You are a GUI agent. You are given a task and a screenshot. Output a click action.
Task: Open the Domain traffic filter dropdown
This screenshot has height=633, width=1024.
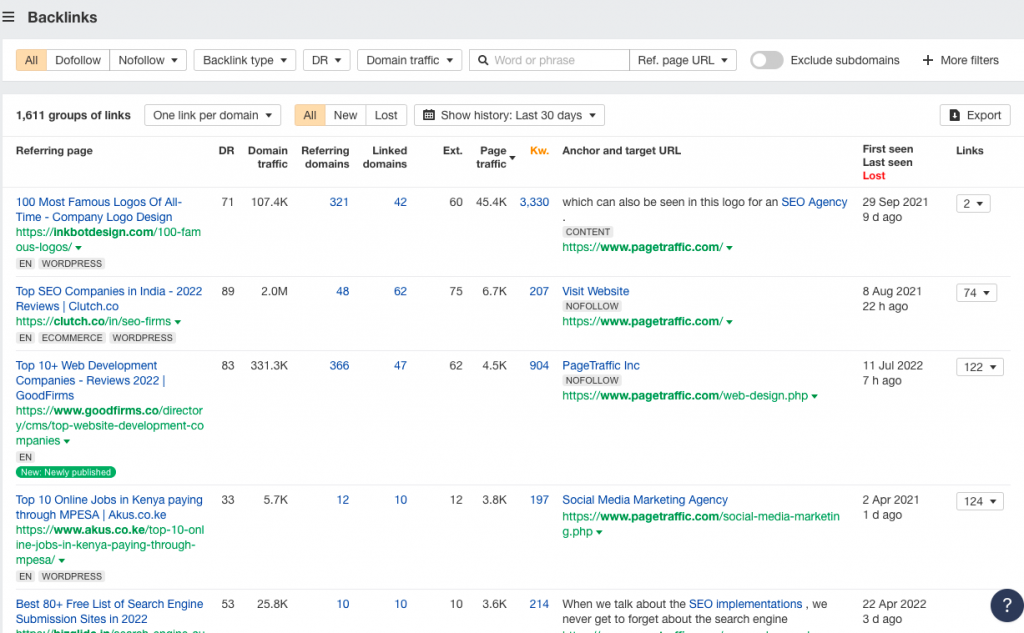(409, 60)
